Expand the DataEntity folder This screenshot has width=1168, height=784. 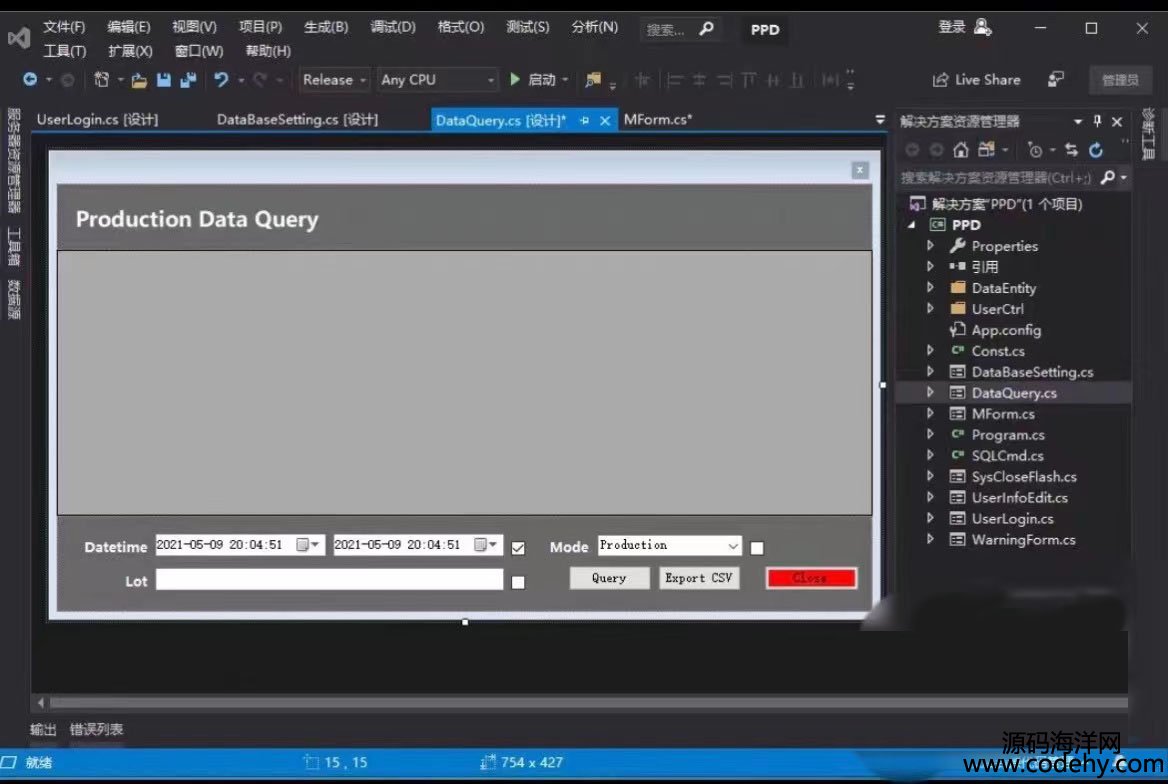pyautogui.click(x=930, y=287)
